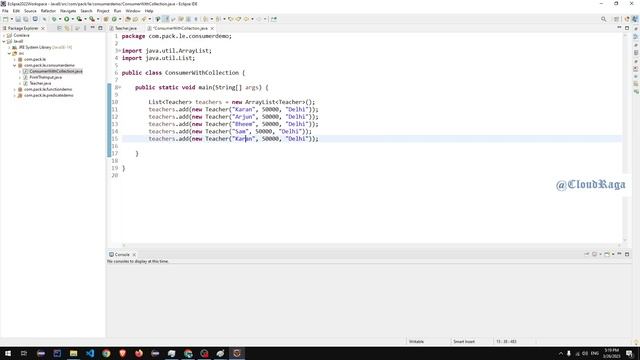Expand the Corejava project node

pos(4,36)
